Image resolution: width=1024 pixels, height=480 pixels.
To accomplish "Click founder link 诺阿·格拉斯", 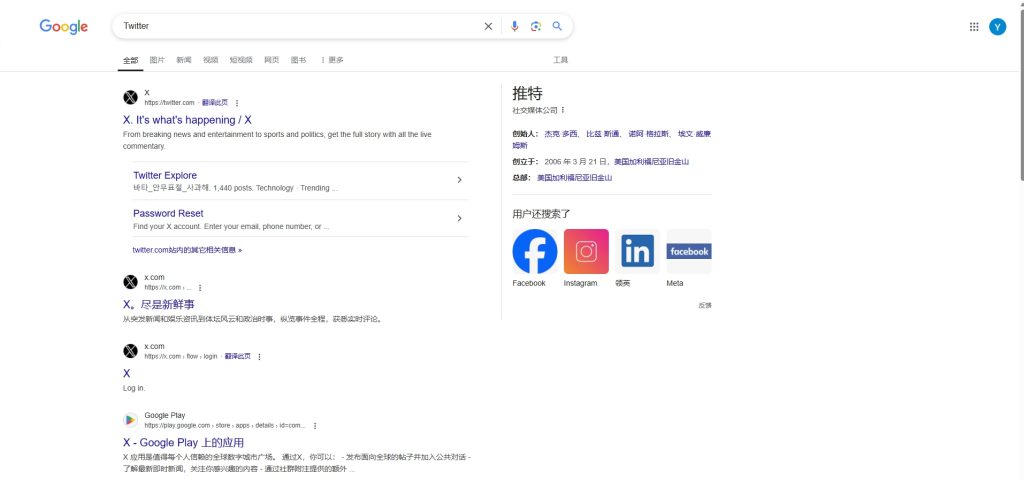I will click(648, 134).
